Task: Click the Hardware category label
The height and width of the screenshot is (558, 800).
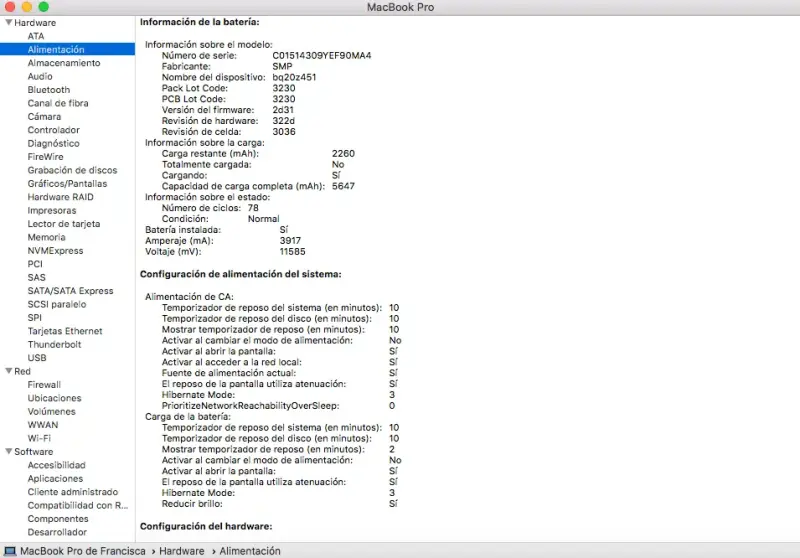Action: 35,22
